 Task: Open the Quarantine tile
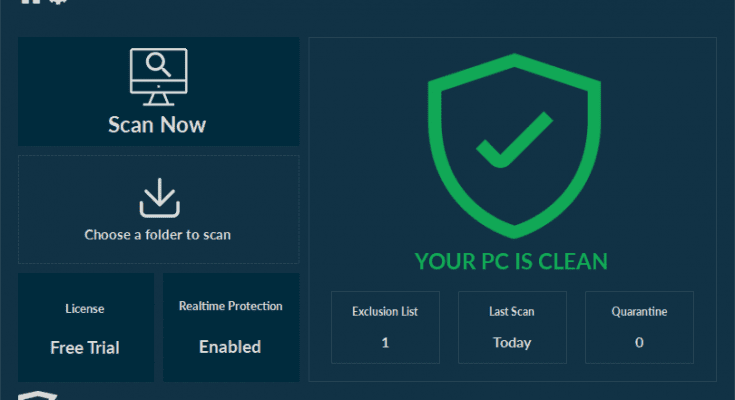[x=639, y=327]
